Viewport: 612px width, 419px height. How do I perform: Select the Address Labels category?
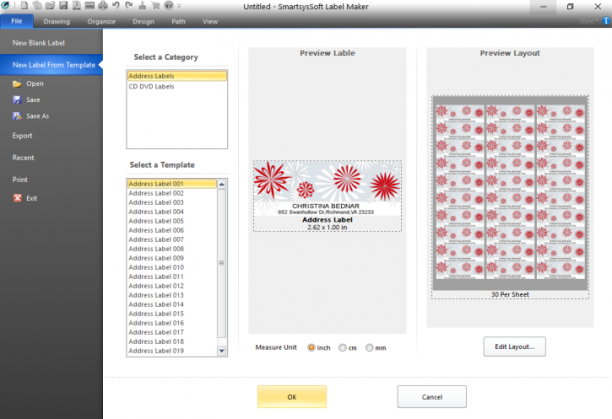pos(177,76)
